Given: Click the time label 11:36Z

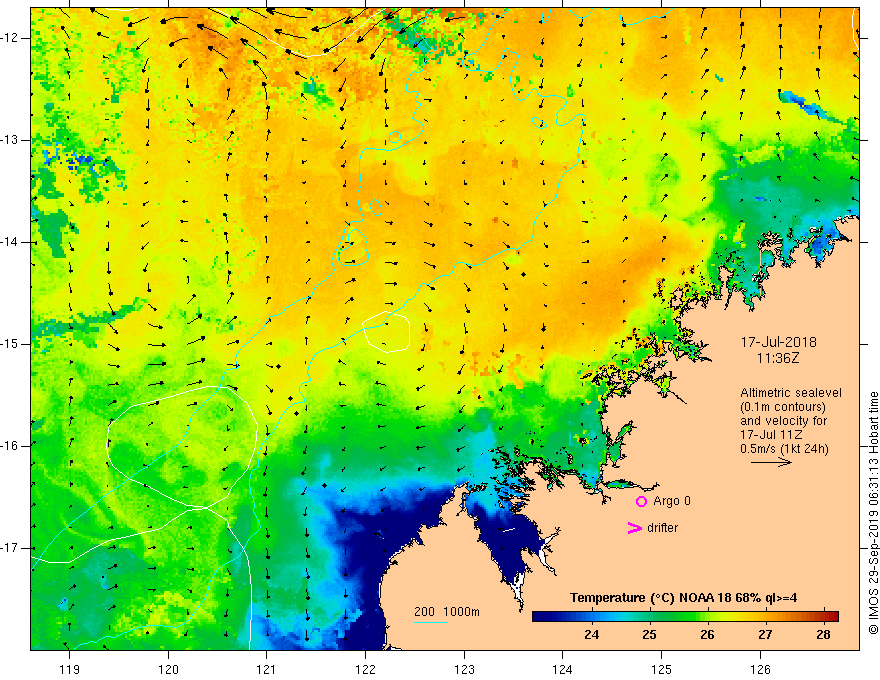Looking at the screenshot, I should point(778,358).
